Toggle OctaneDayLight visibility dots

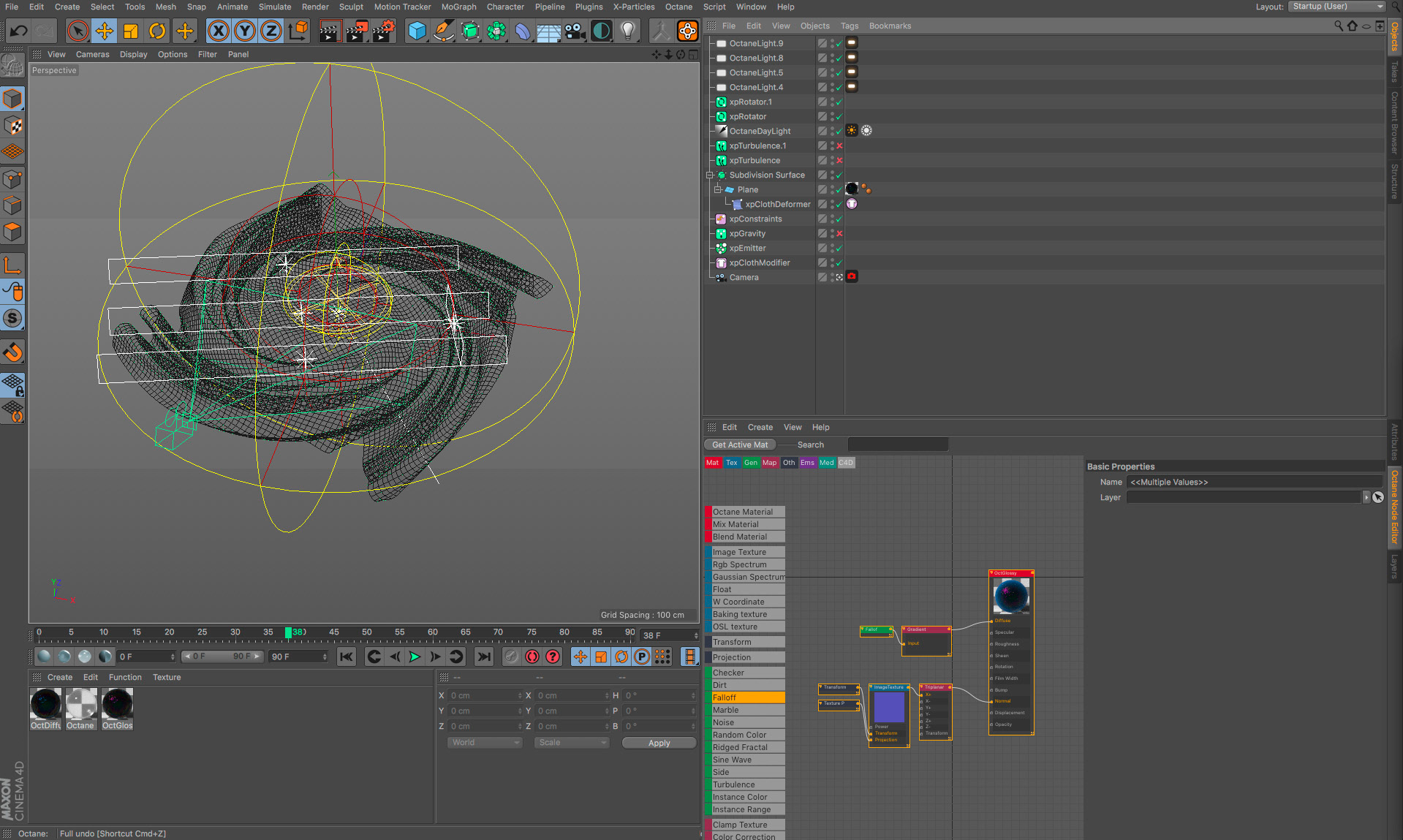tap(832, 131)
